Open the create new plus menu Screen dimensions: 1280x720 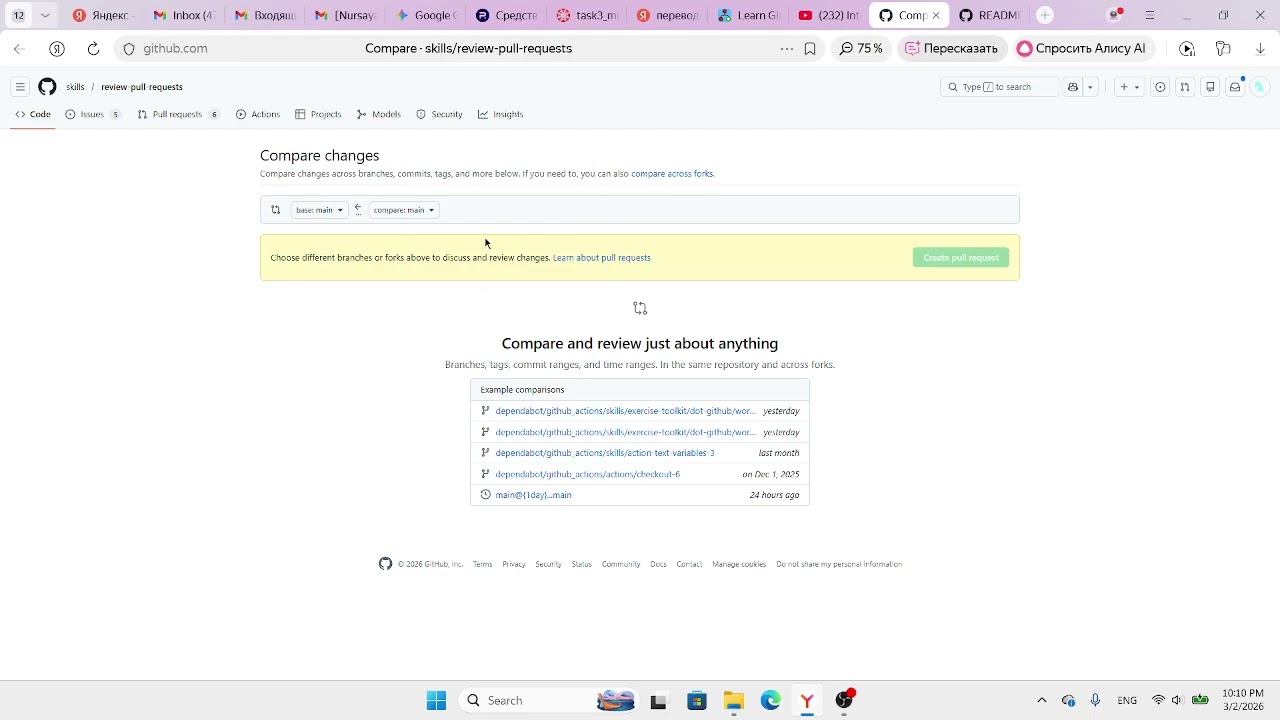click(1129, 87)
